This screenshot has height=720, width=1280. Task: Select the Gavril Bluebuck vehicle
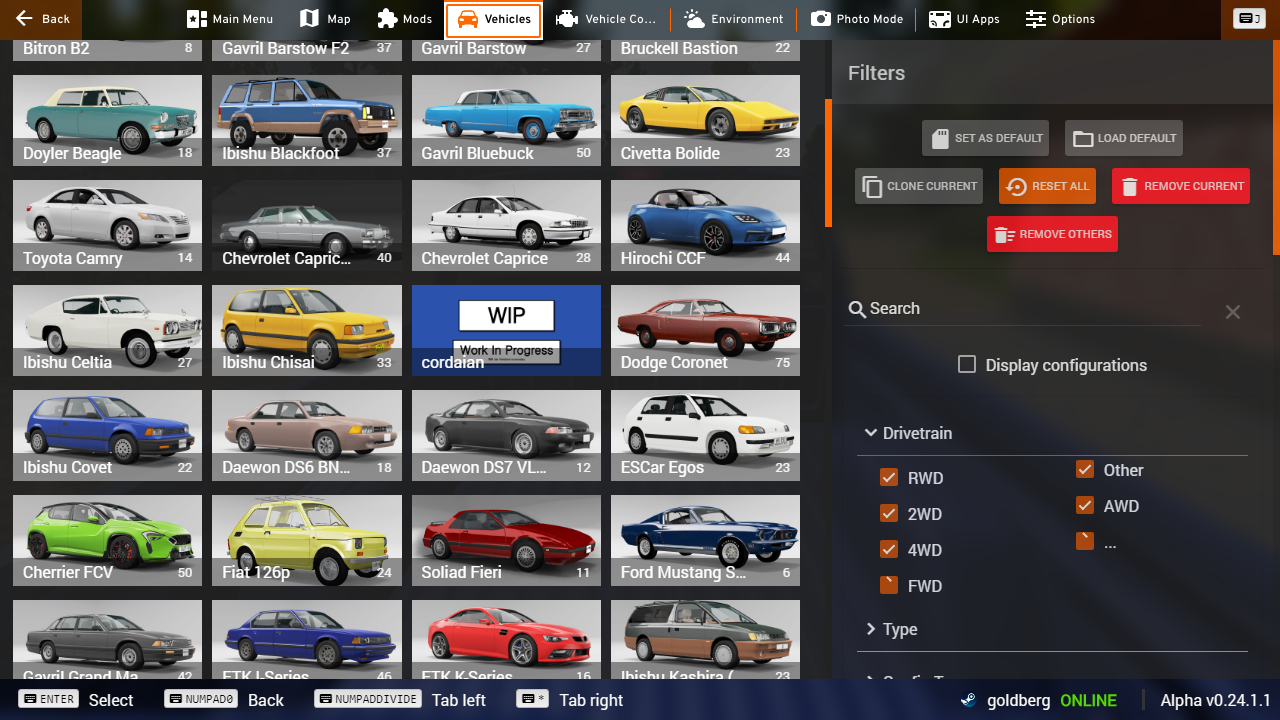506,121
